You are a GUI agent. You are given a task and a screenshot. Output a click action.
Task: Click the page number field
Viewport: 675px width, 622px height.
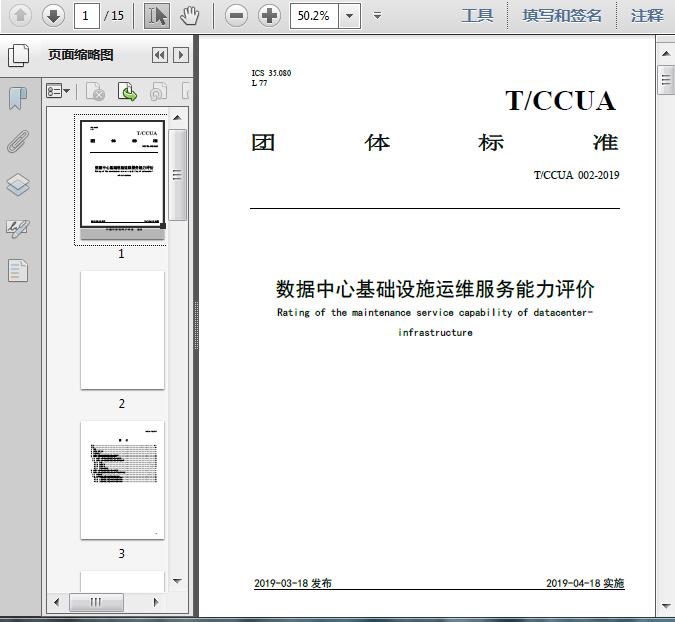click(87, 16)
